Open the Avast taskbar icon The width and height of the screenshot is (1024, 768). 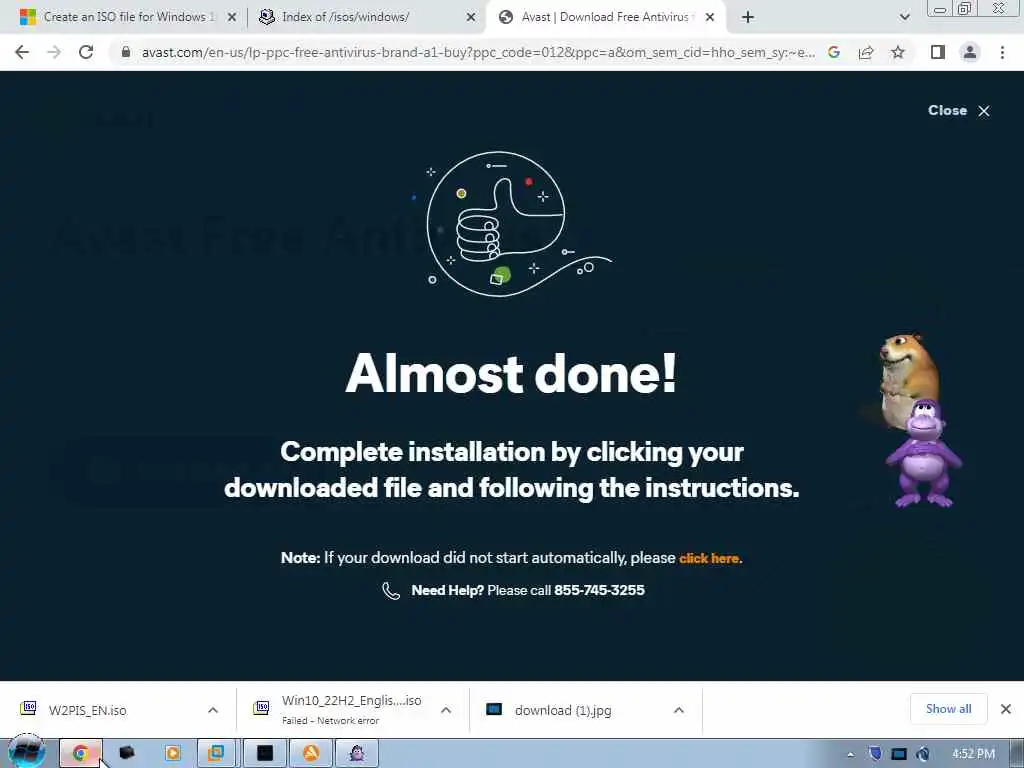point(311,753)
